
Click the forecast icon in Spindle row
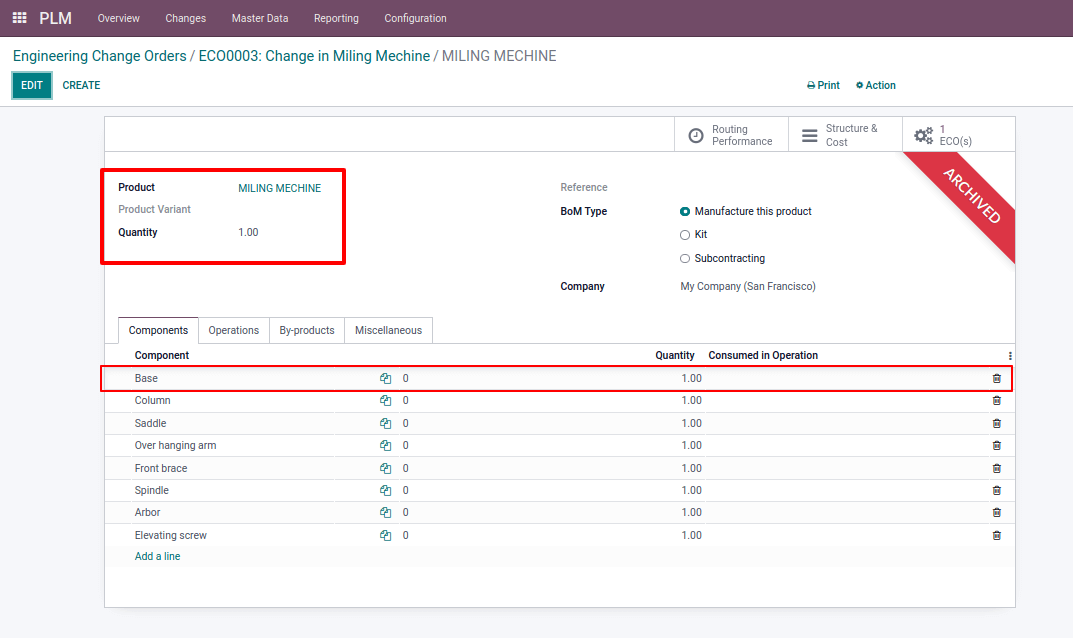385,490
